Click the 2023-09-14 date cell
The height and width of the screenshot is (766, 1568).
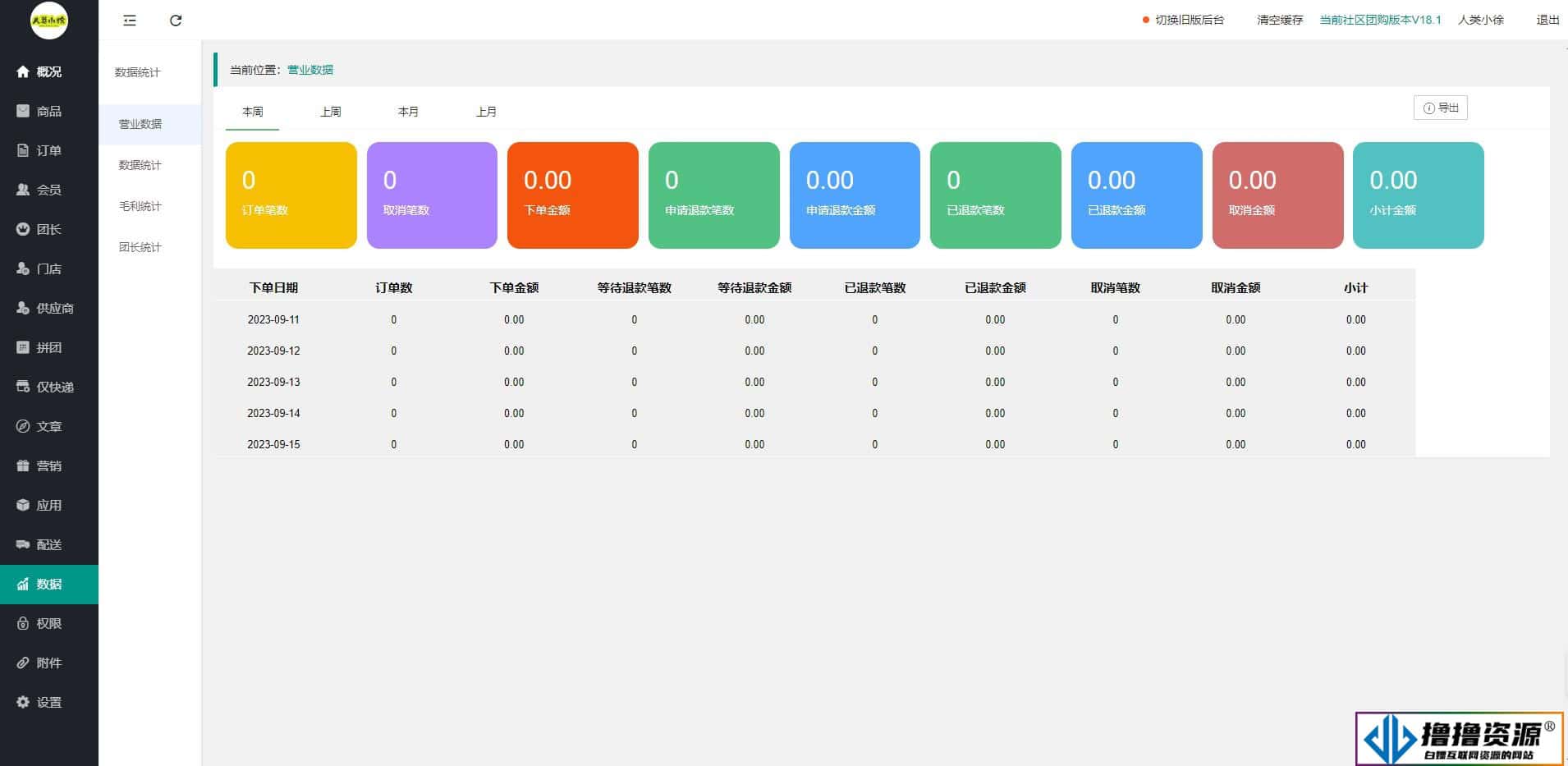click(x=273, y=413)
